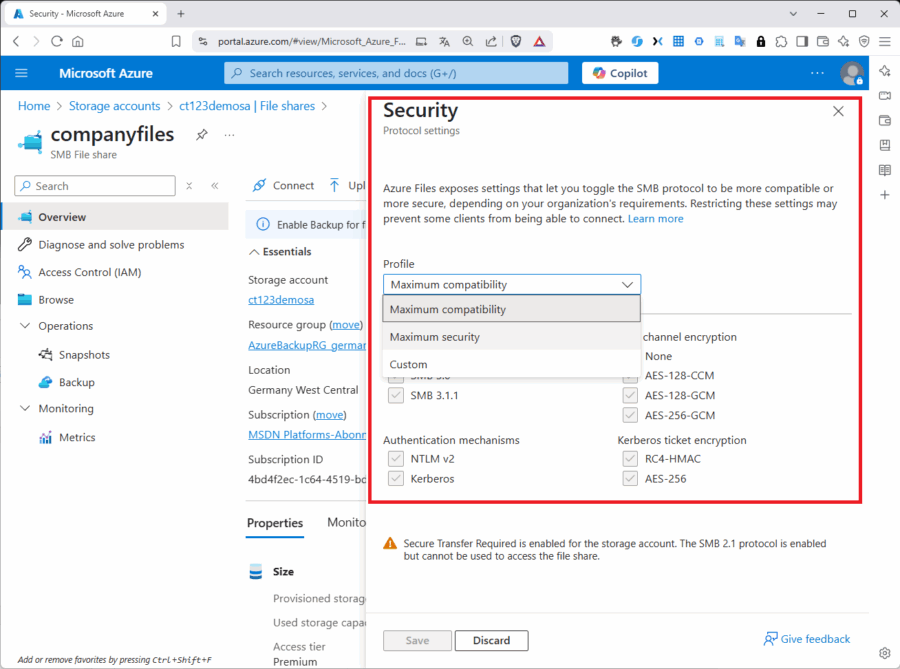Switch to the Properties tab

275,523
